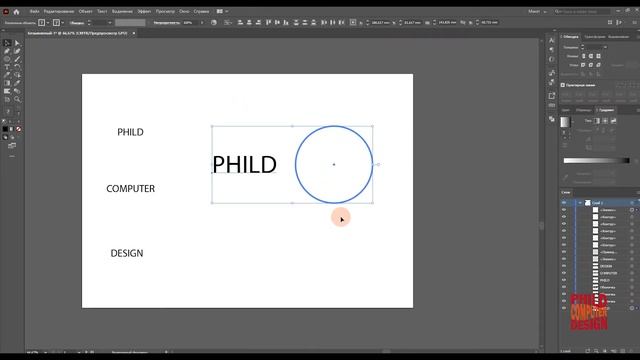Collapse the top layer disclosure triangle
This screenshot has width=640, height=360.
pos(580,202)
